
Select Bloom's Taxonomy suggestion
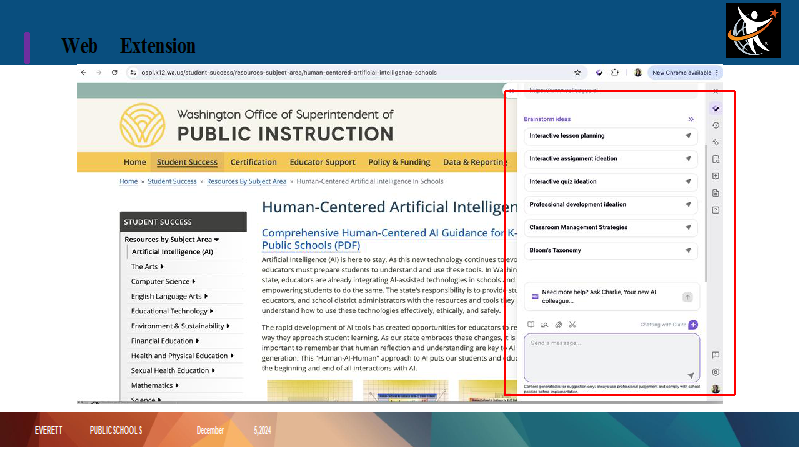[x=611, y=251]
